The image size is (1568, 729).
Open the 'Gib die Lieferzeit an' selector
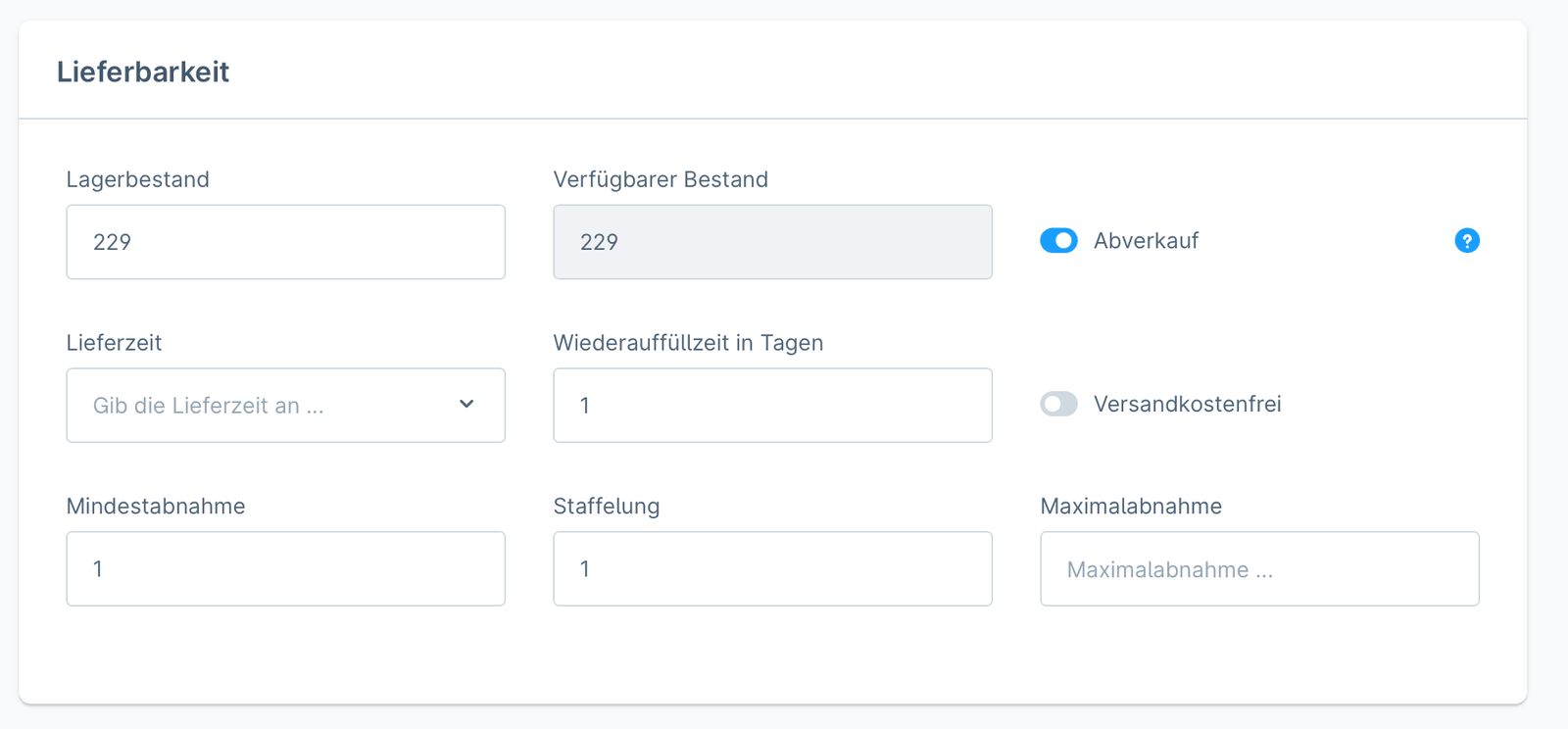(x=284, y=405)
